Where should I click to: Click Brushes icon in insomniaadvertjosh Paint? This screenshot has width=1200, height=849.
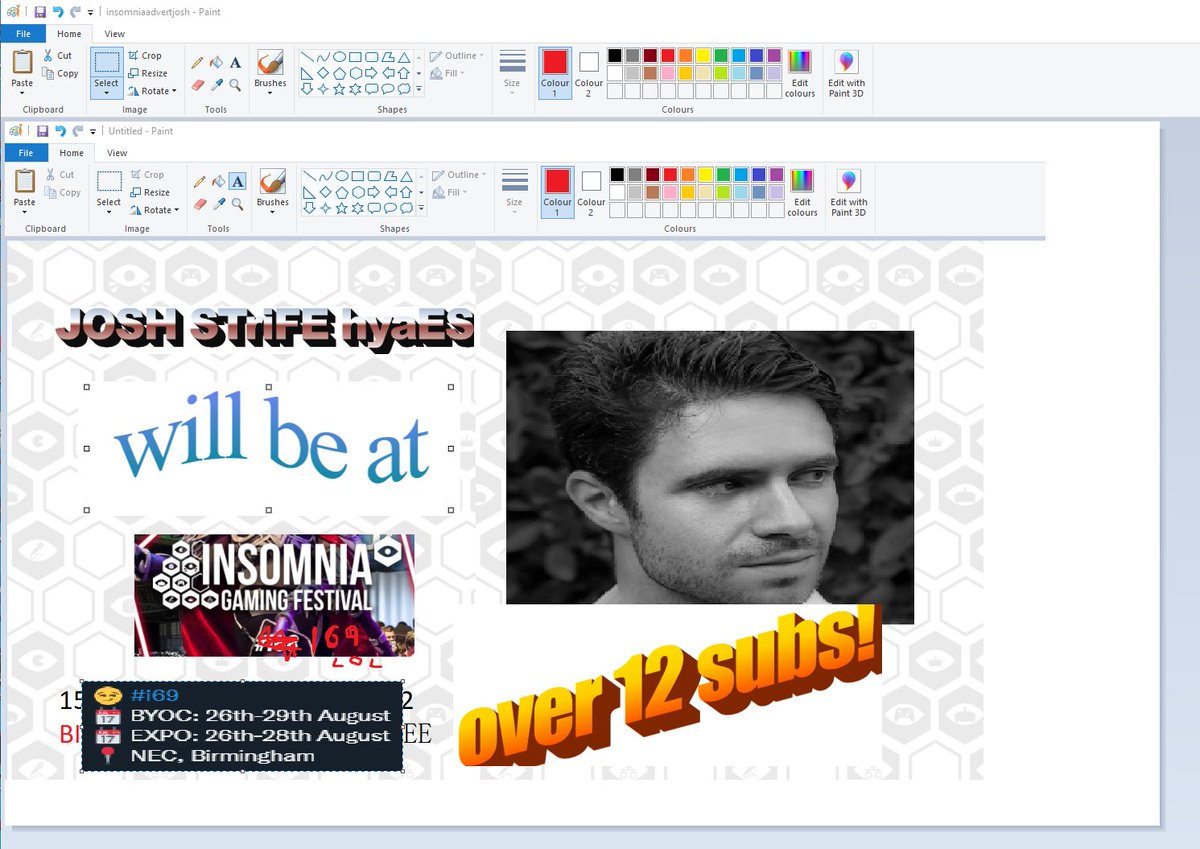(270, 62)
